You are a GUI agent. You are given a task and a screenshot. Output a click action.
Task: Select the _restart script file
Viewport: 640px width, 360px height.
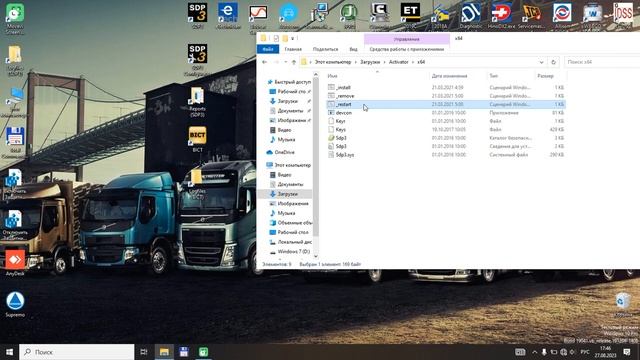pos(446,104)
